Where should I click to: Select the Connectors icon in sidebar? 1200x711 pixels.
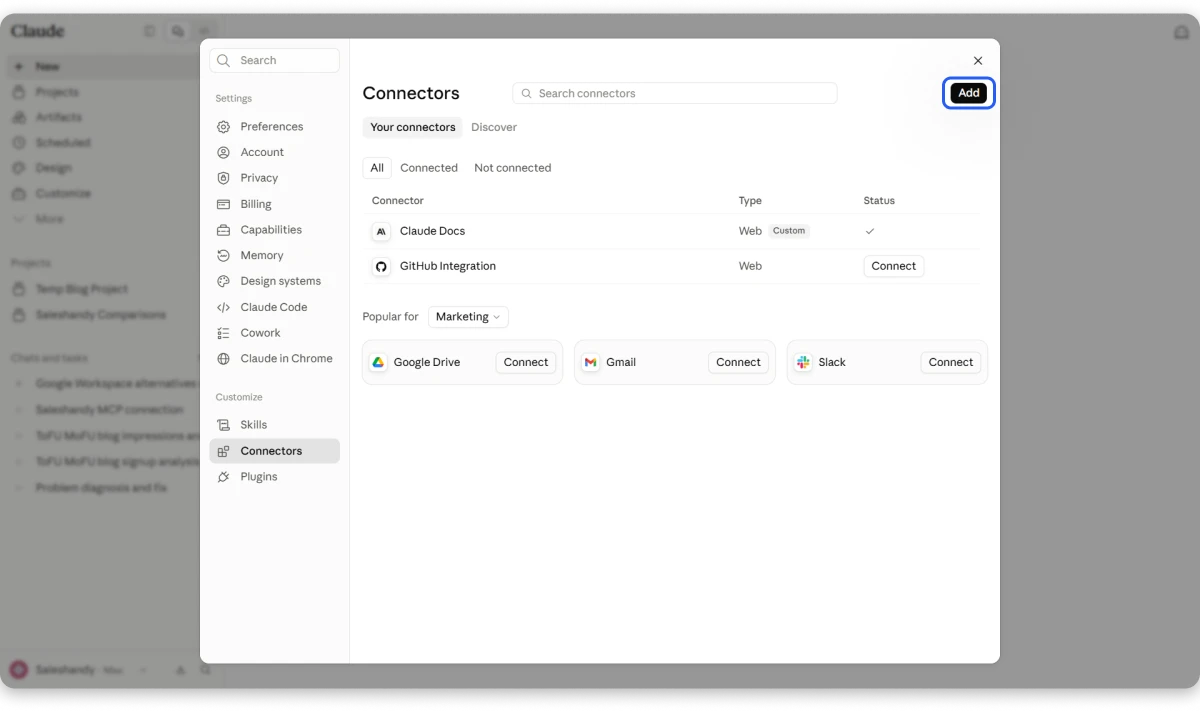pos(223,451)
